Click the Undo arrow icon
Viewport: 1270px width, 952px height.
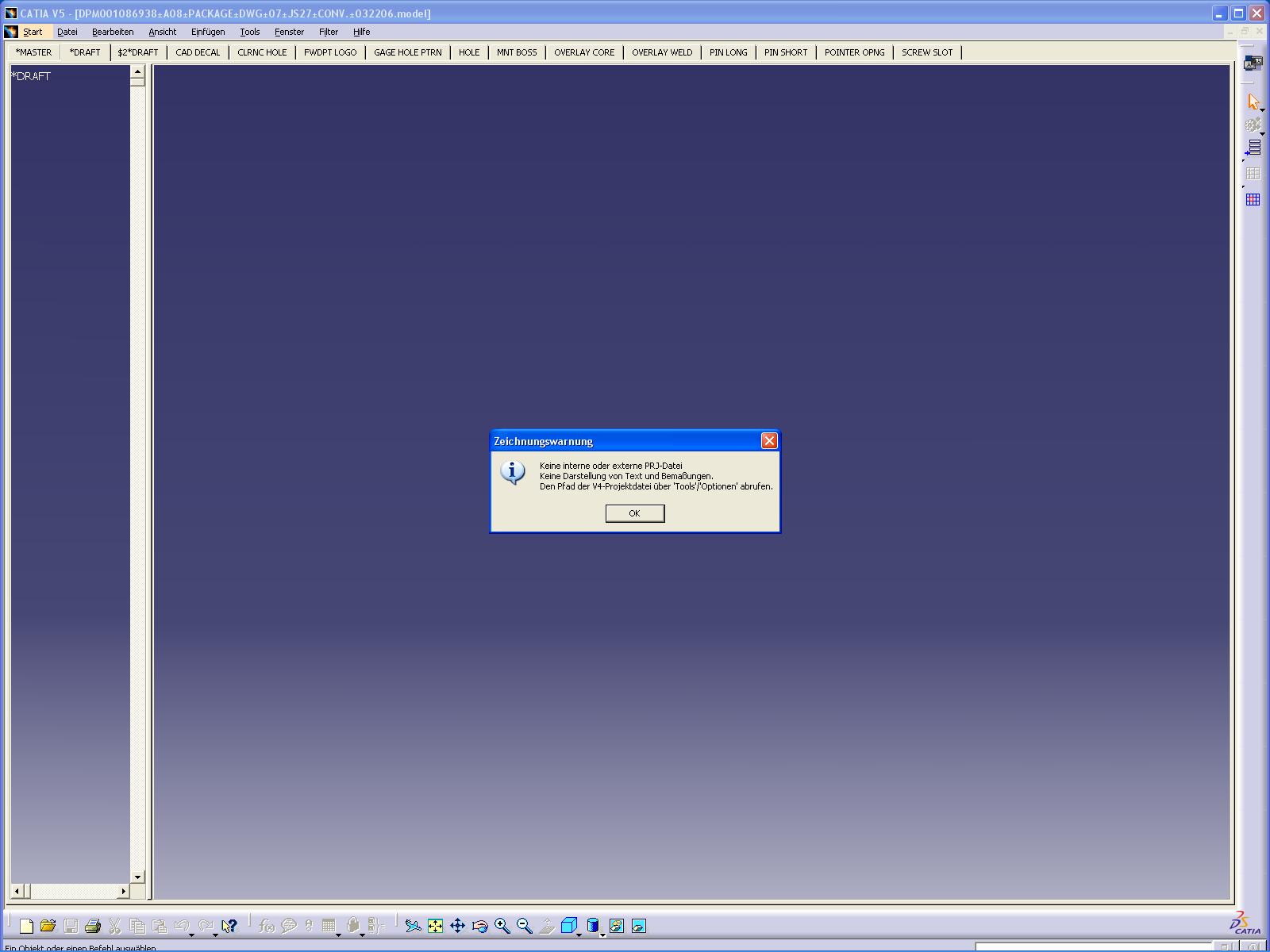pos(182,925)
